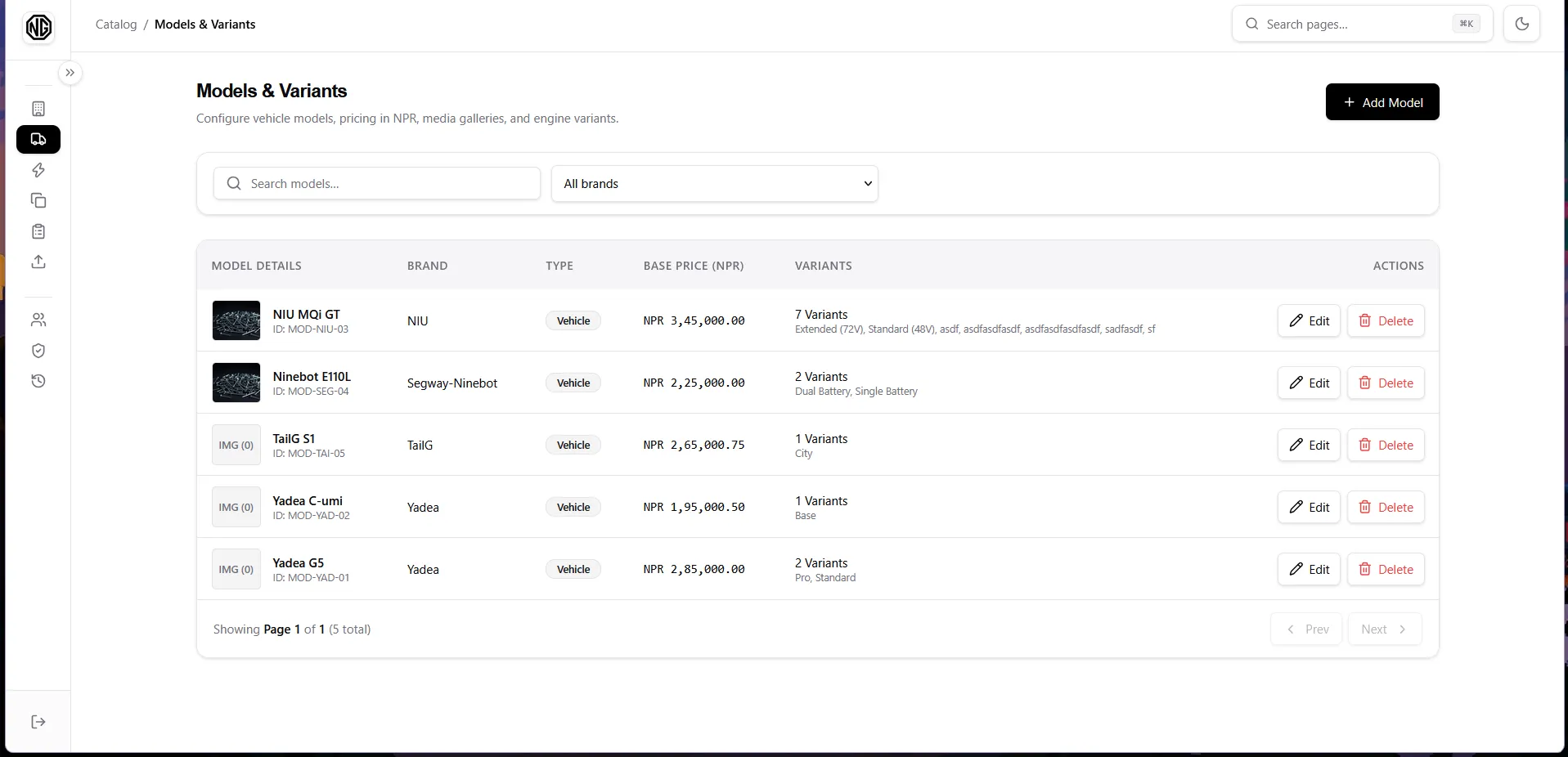Click the IMG (0) placeholder for Yadea G5
Screen dimensions: 1568x757
tap(236, 569)
